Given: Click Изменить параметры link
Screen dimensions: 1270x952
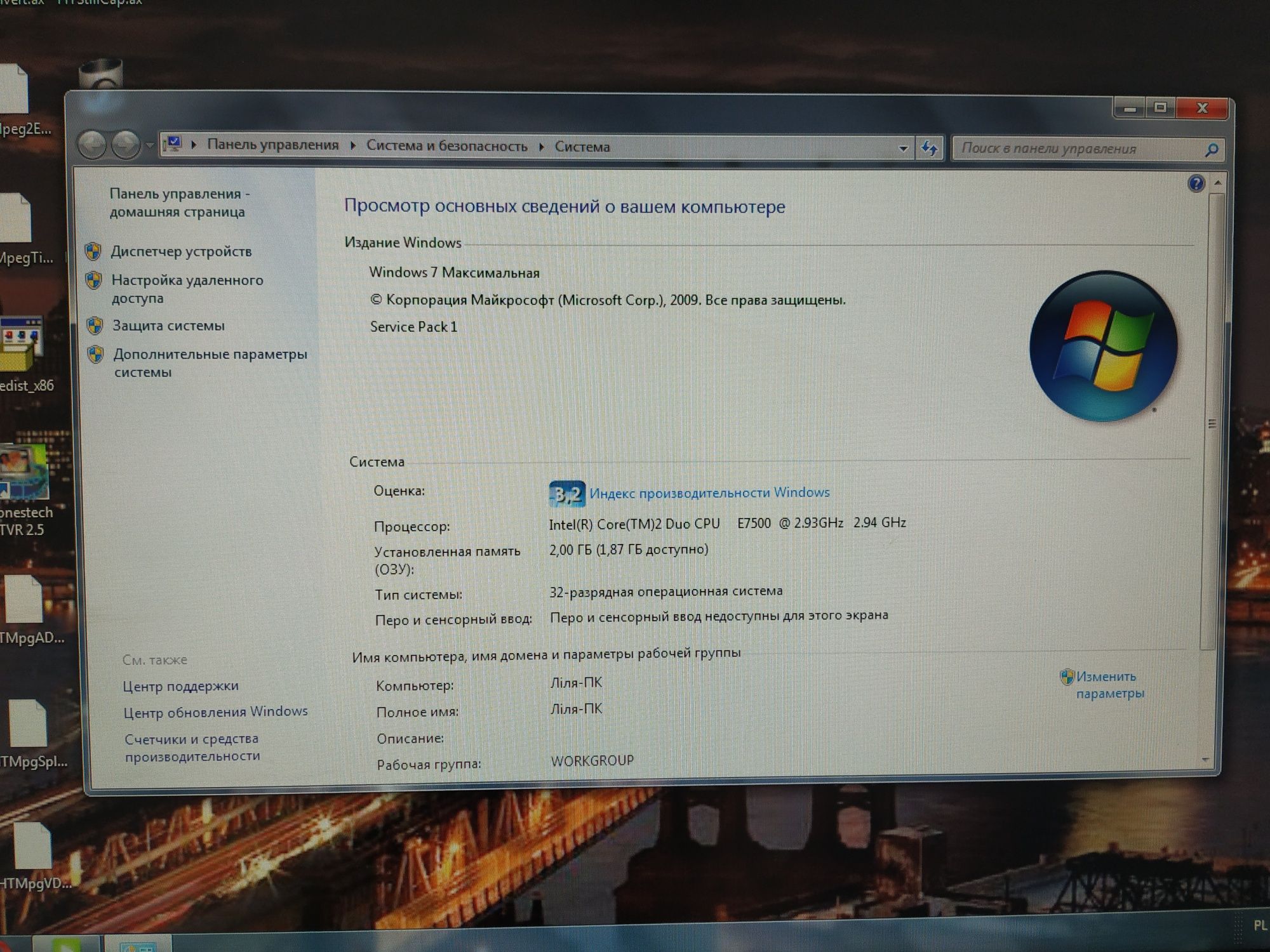Looking at the screenshot, I should (x=1110, y=685).
